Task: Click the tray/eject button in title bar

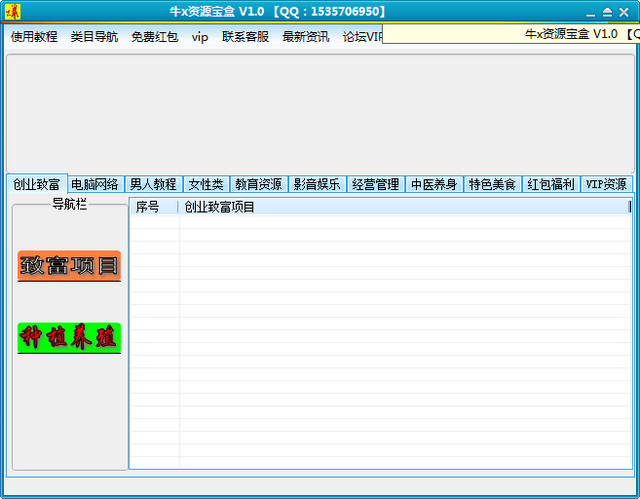Action: [607, 13]
